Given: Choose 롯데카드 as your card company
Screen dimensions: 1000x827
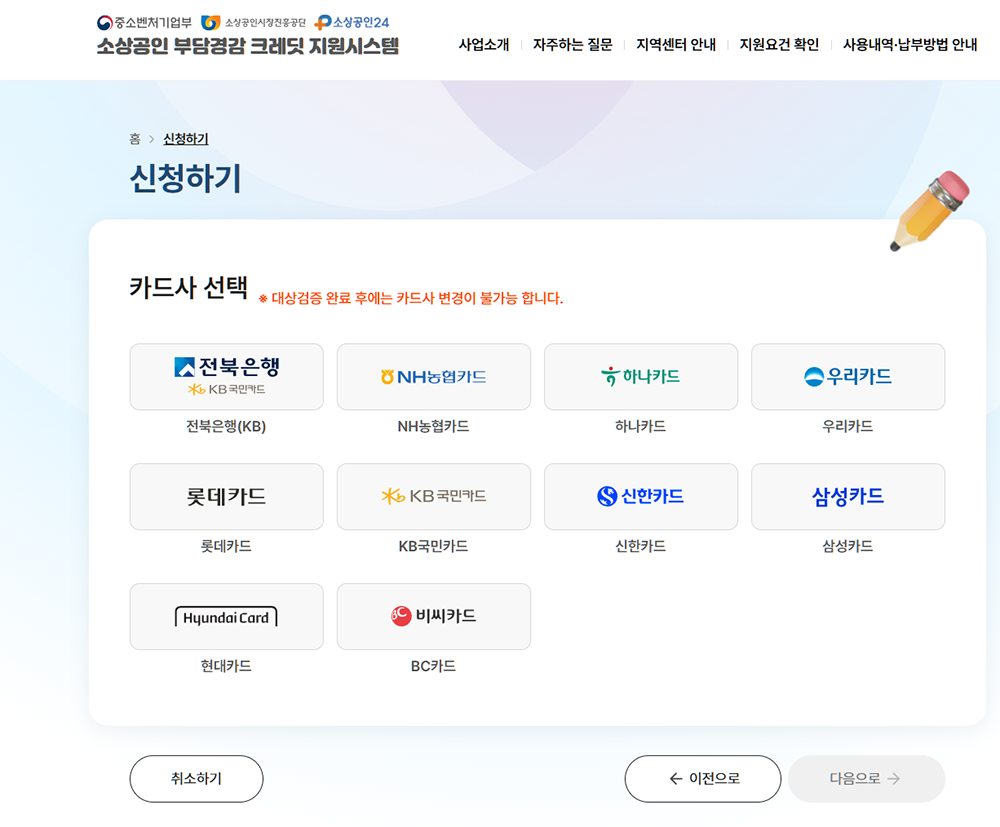Looking at the screenshot, I should tap(226, 497).
